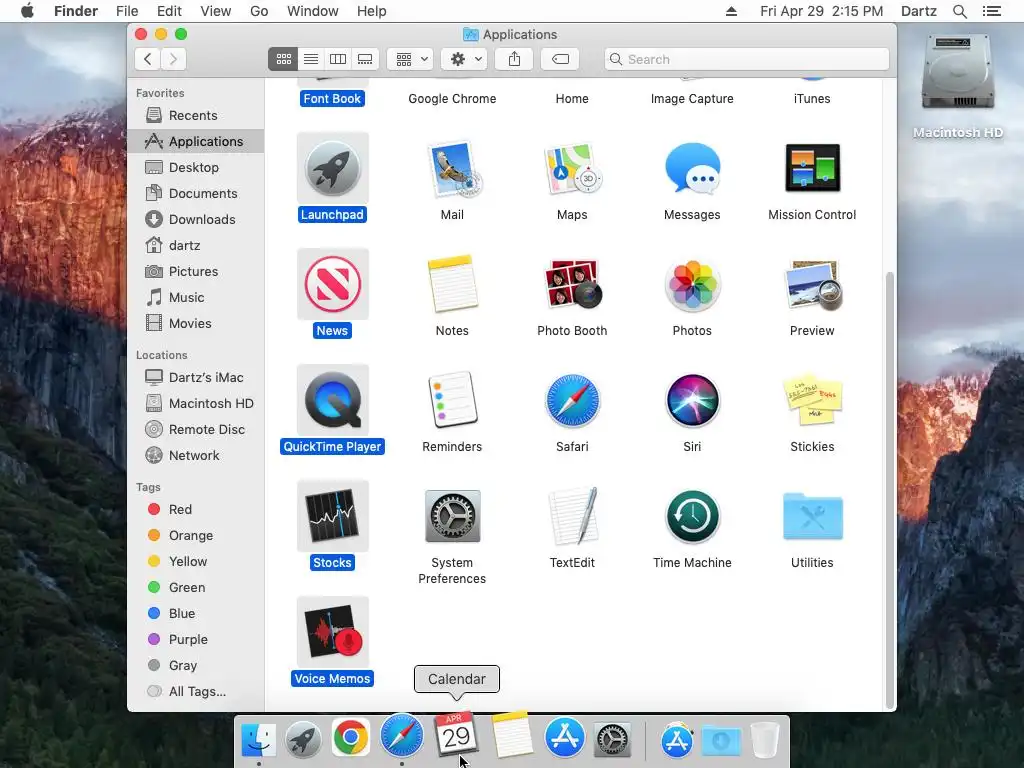
Task: Open the Messages app icon
Action: tap(692, 168)
